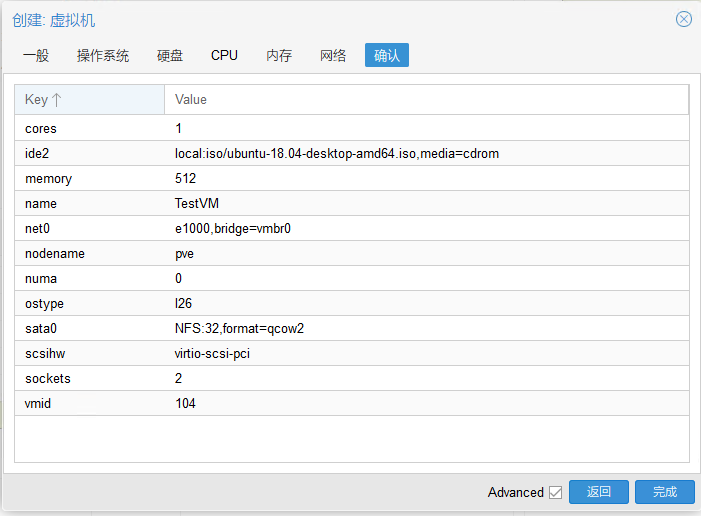Go to the 硬盘 tab
This screenshot has height=516, width=701.
pyautogui.click(x=170, y=55)
